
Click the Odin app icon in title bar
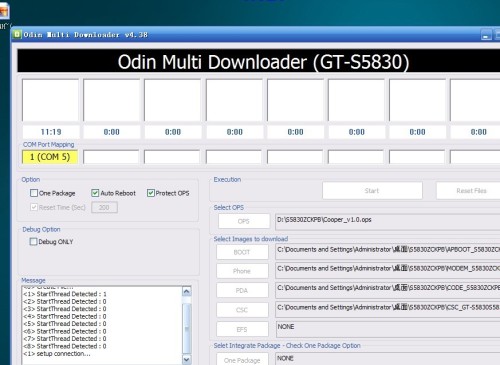pyautogui.click(x=17, y=35)
